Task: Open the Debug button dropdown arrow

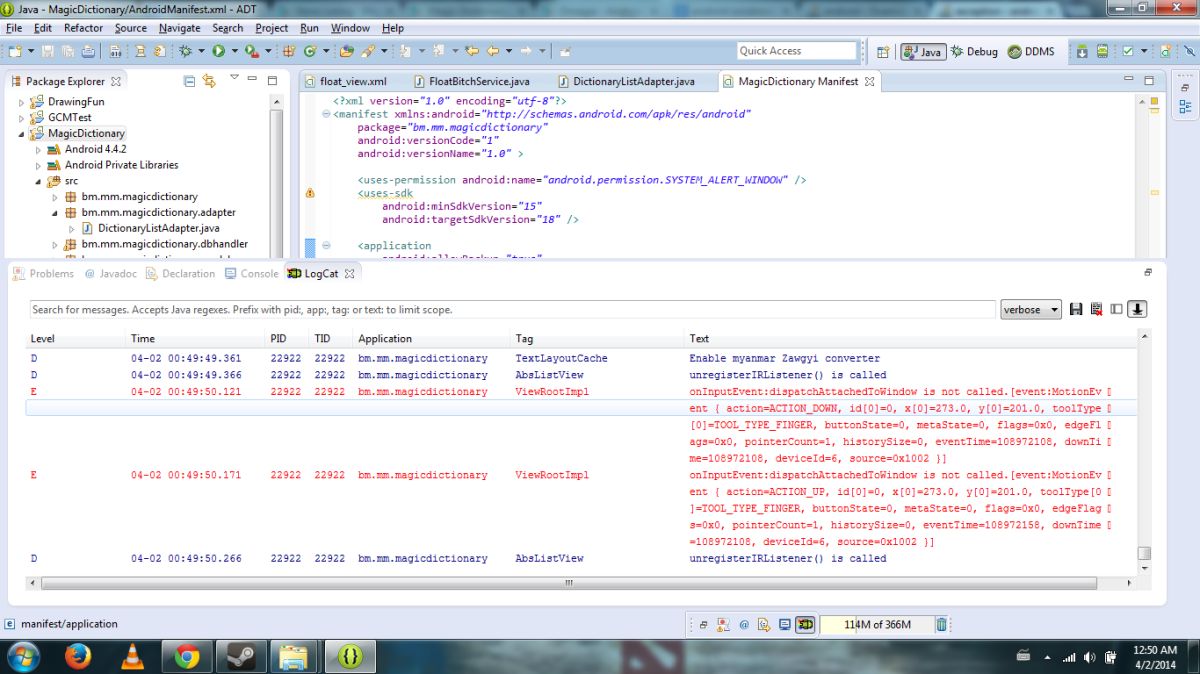Action: point(201,51)
